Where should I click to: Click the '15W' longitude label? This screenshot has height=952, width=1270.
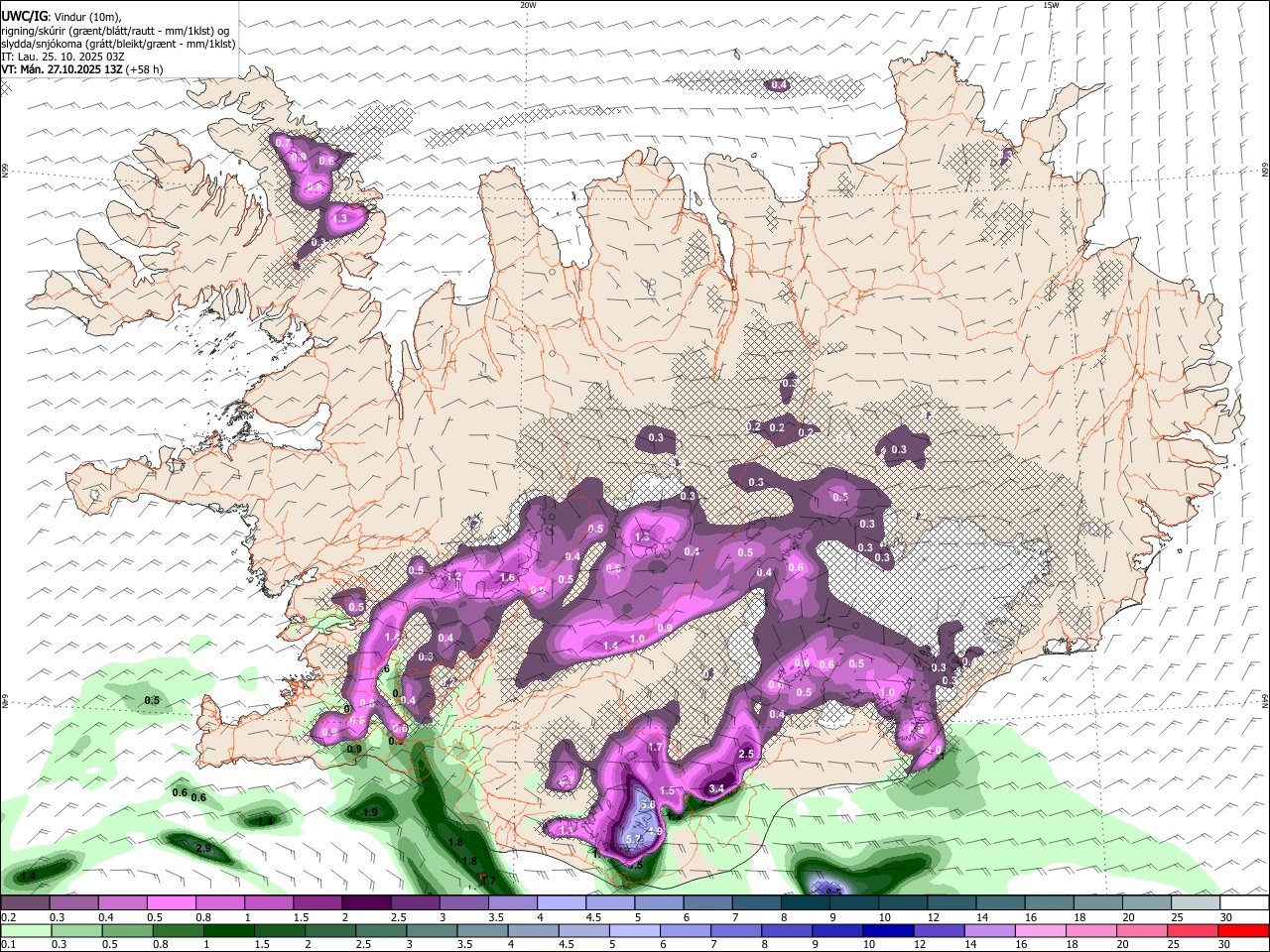(x=1051, y=5)
